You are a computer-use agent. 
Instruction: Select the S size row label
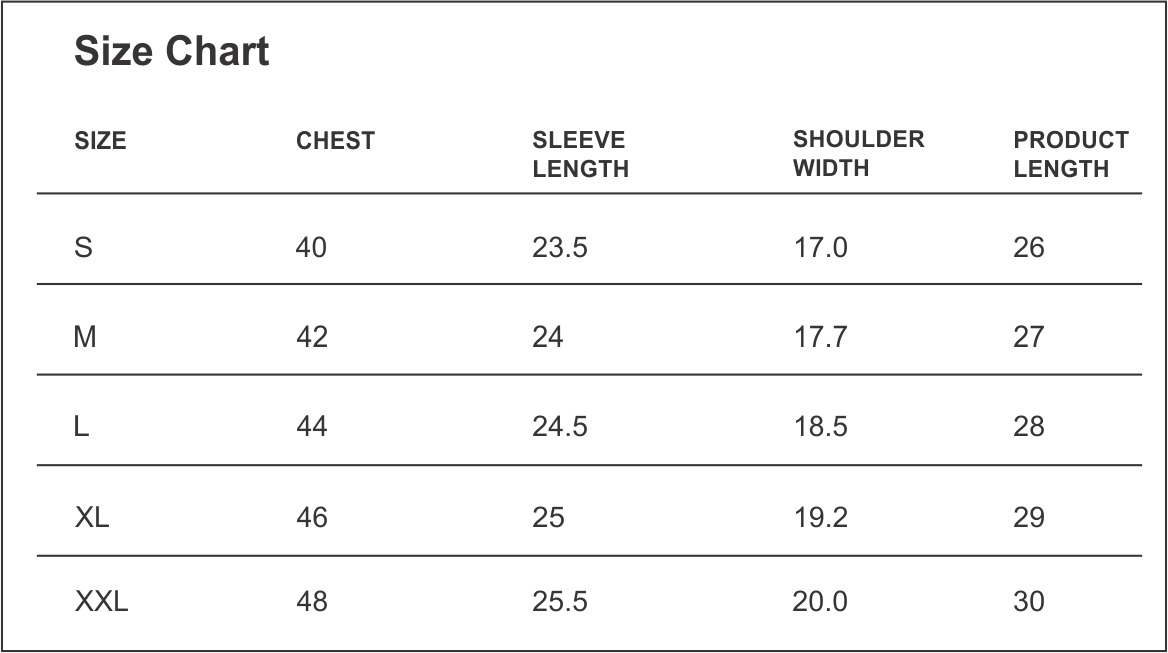83,247
